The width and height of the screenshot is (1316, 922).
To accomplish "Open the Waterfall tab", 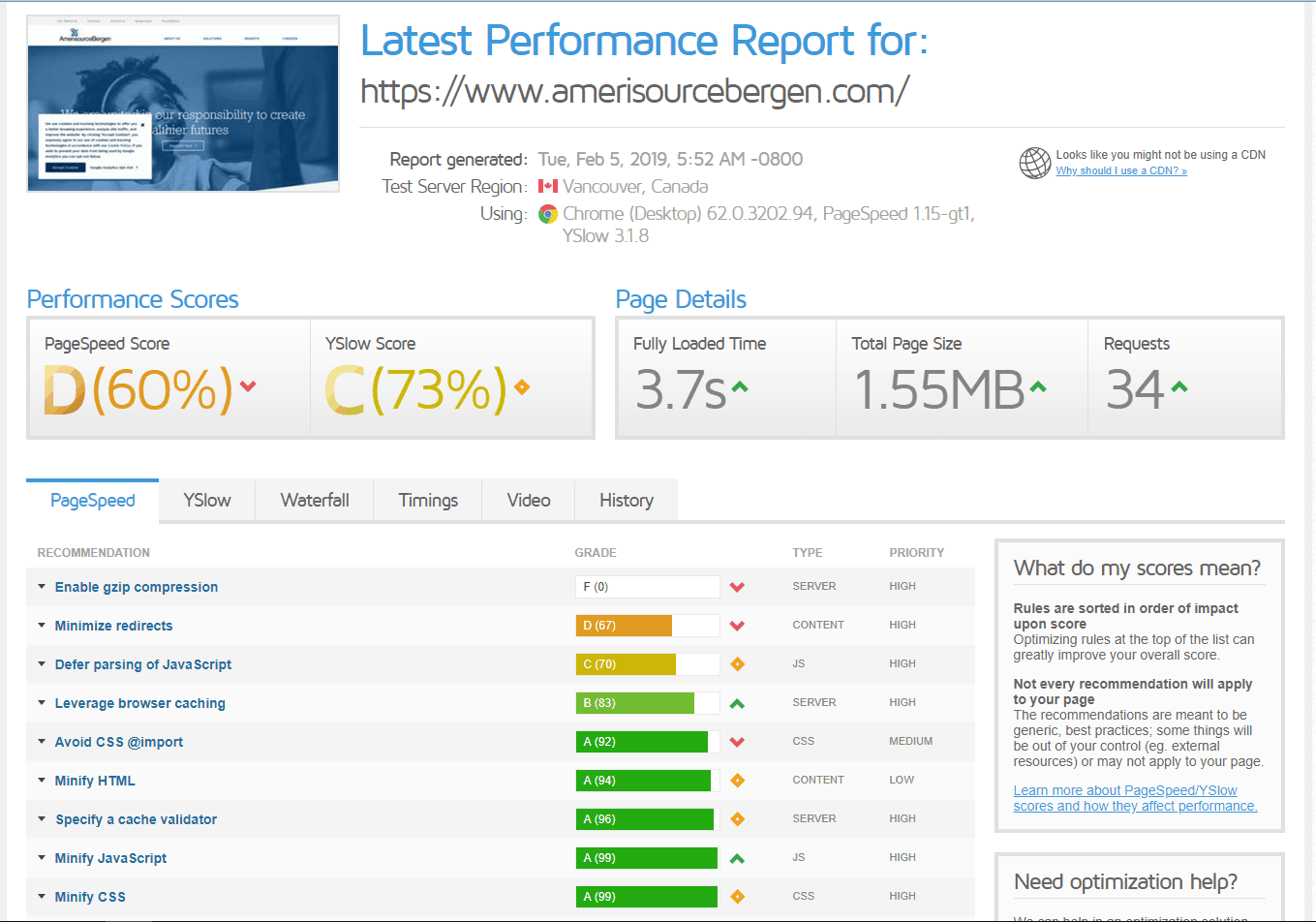I will [315, 501].
